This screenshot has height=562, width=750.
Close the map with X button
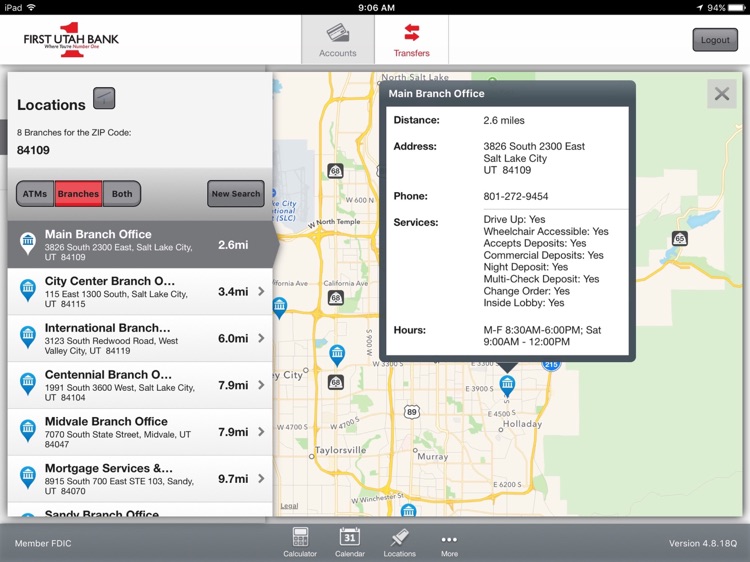[x=722, y=94]
